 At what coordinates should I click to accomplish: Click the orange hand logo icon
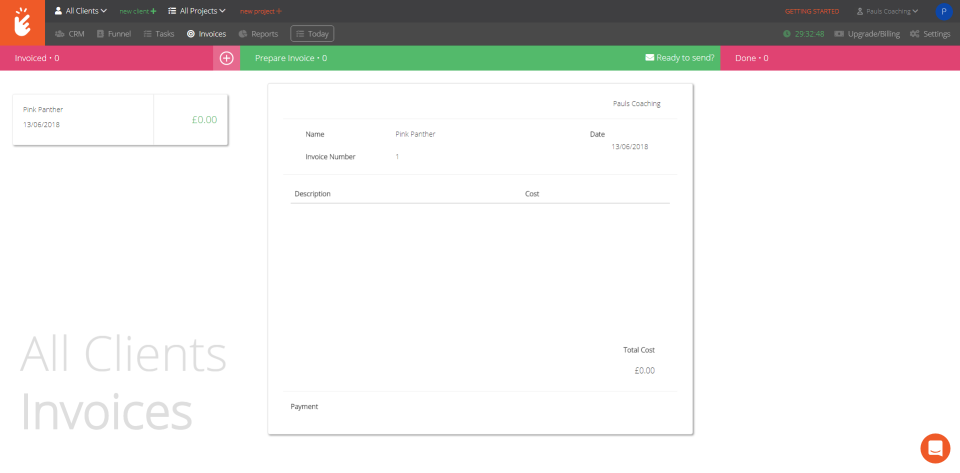pyautogui.click(x=22, y=23)
